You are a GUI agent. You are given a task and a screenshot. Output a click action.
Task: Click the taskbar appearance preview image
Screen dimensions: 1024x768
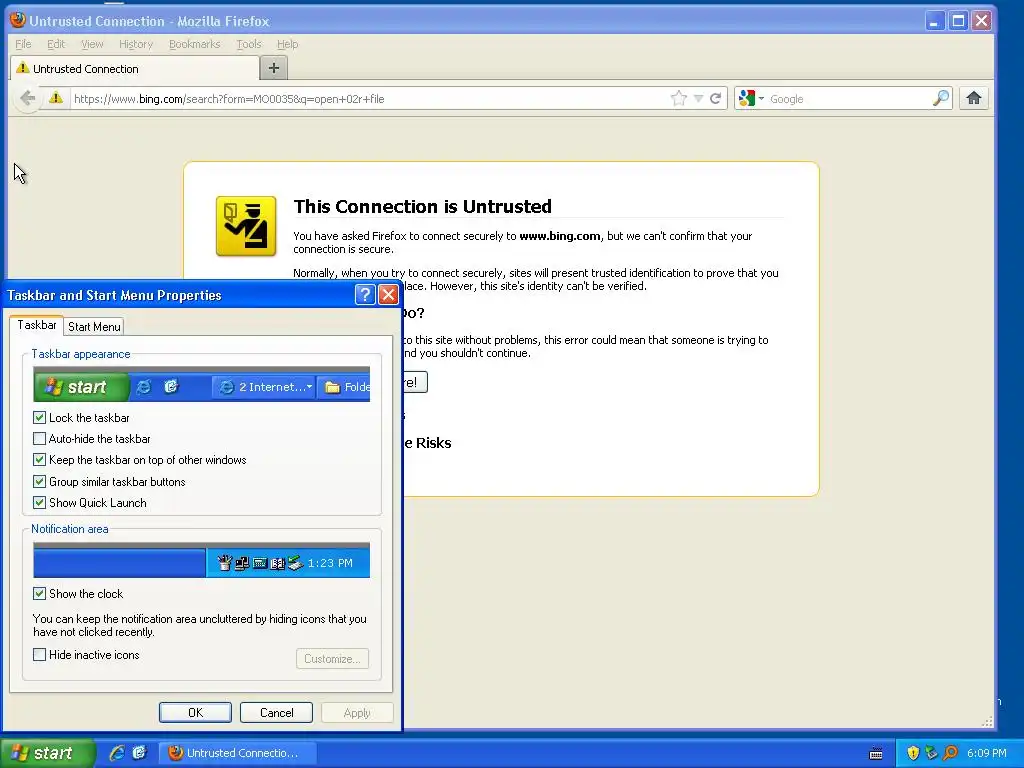click(201, 384)
